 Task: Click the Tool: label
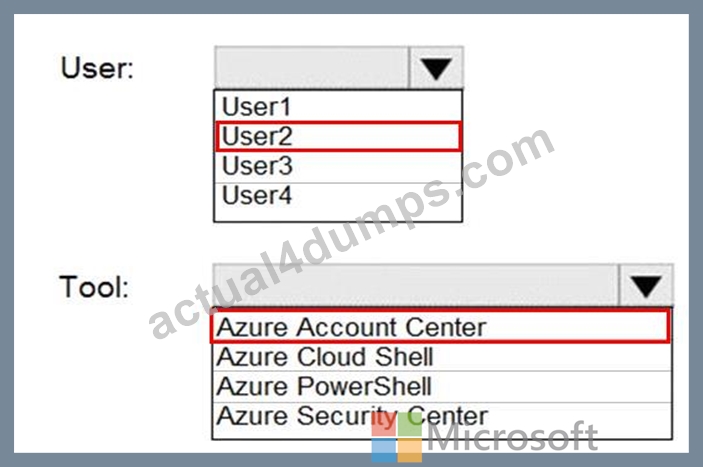coord(94,287)
